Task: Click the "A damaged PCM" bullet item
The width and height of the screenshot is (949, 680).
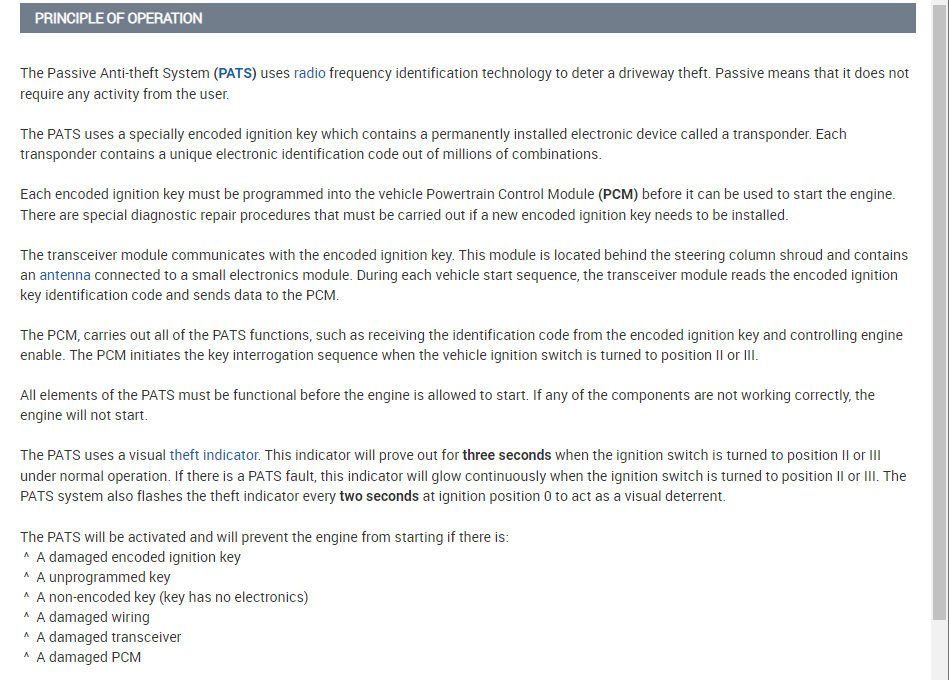Action: click(x=88, y=657)
